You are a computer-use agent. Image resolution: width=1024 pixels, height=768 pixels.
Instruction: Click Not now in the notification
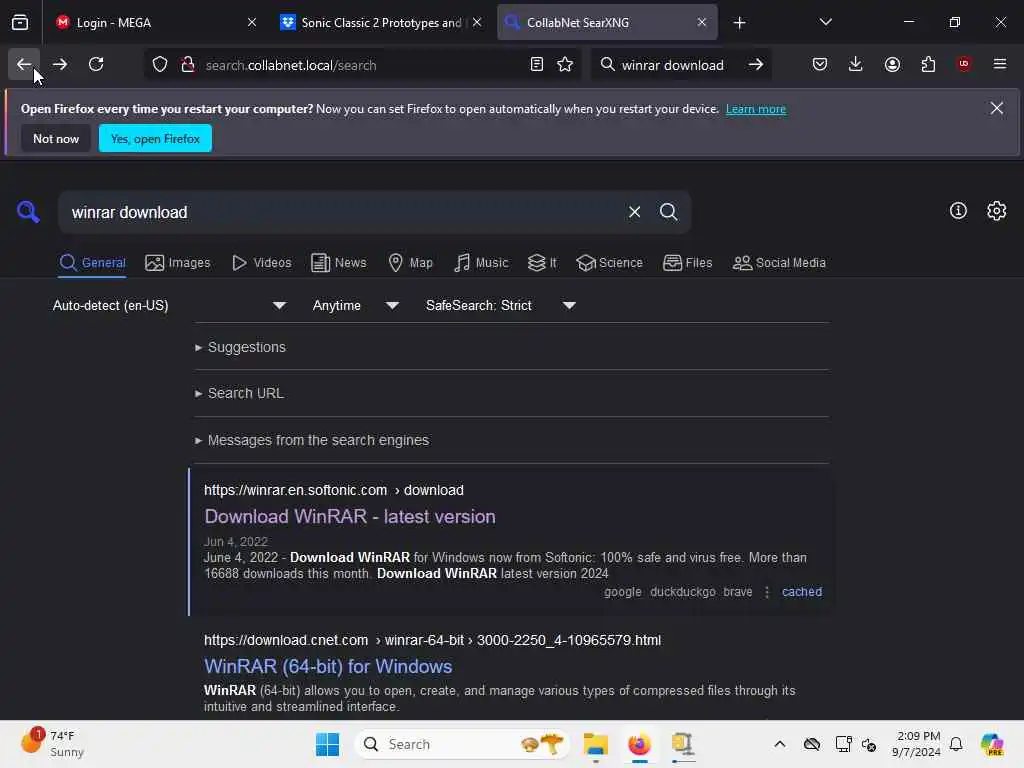pyautogui.click(x=56, y=138)
